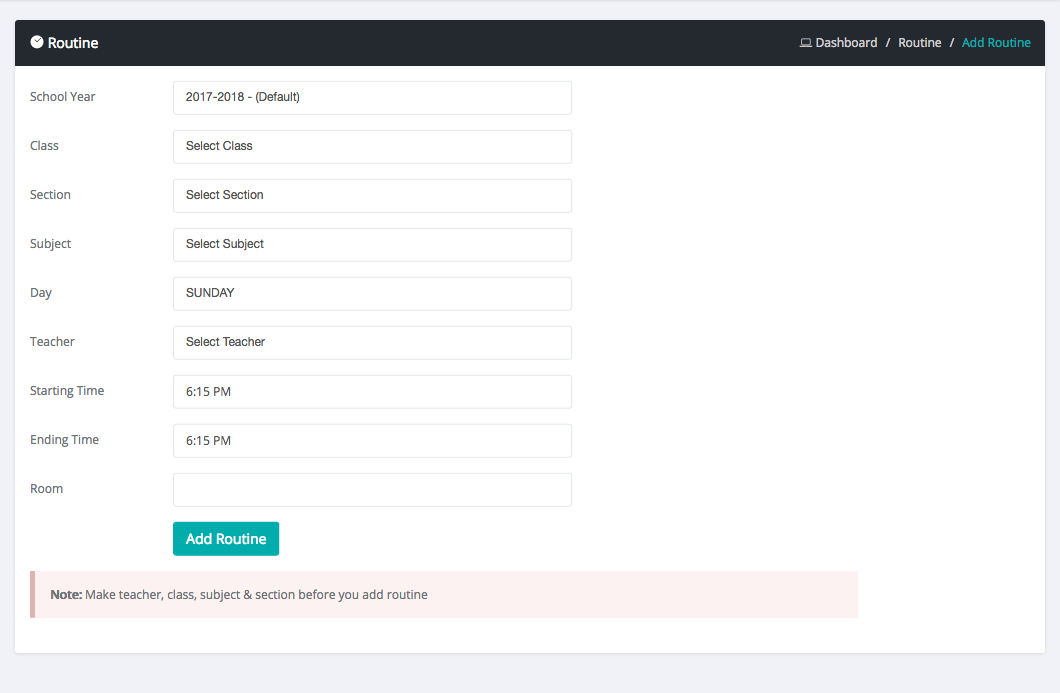Image resolution: width=1060 pixels, height=693 pixels.
Task: Click the Starting Time field
Action: 372,392
